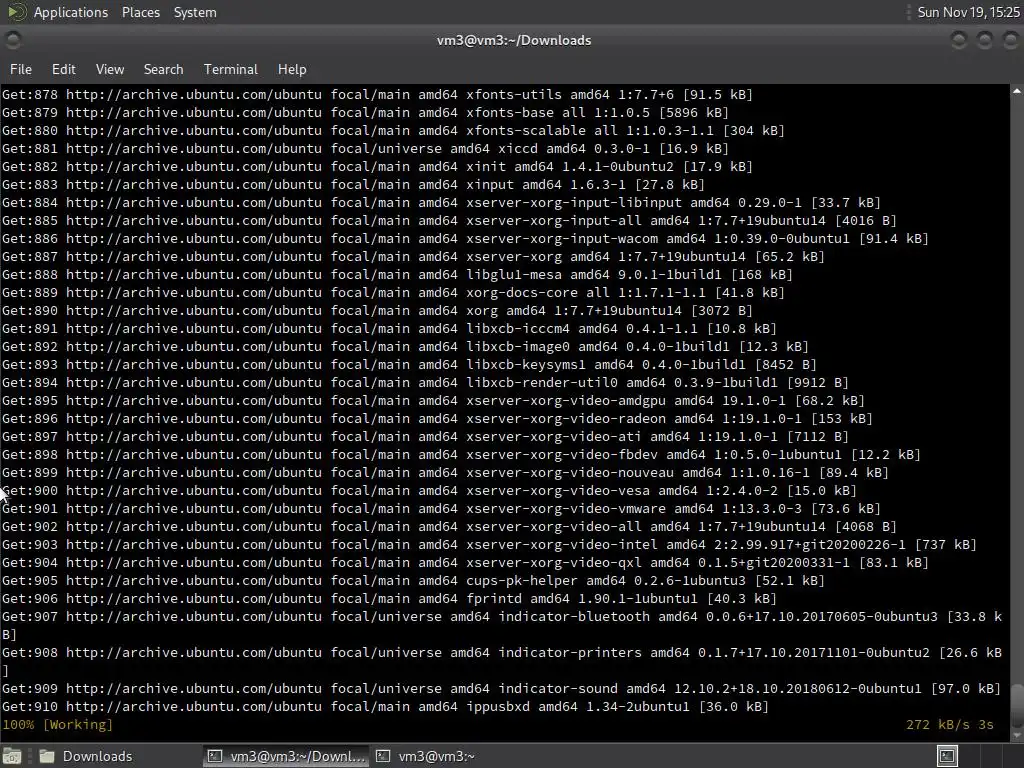This screenshot has width=1024, height=768.
Task: Click the Get:898 xserver-xorg-video-fbdev line
Action: click(x=461, y=455)
